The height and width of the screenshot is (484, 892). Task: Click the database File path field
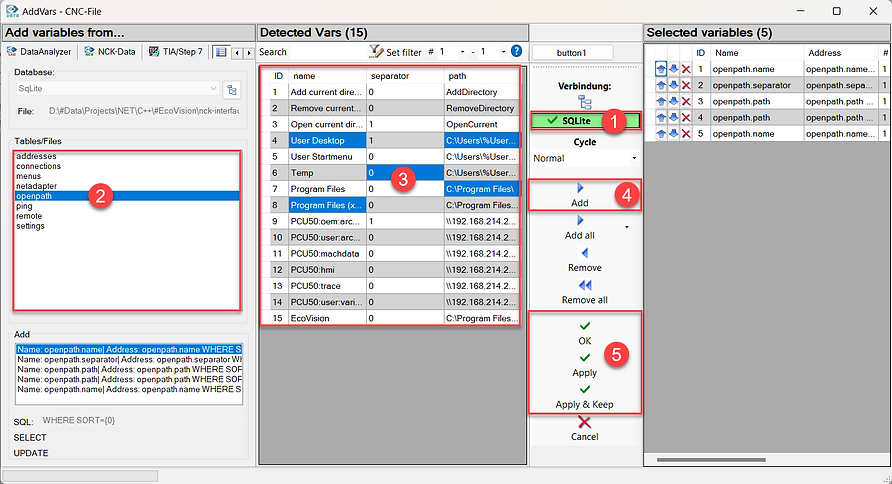click(x=144, y=111)
